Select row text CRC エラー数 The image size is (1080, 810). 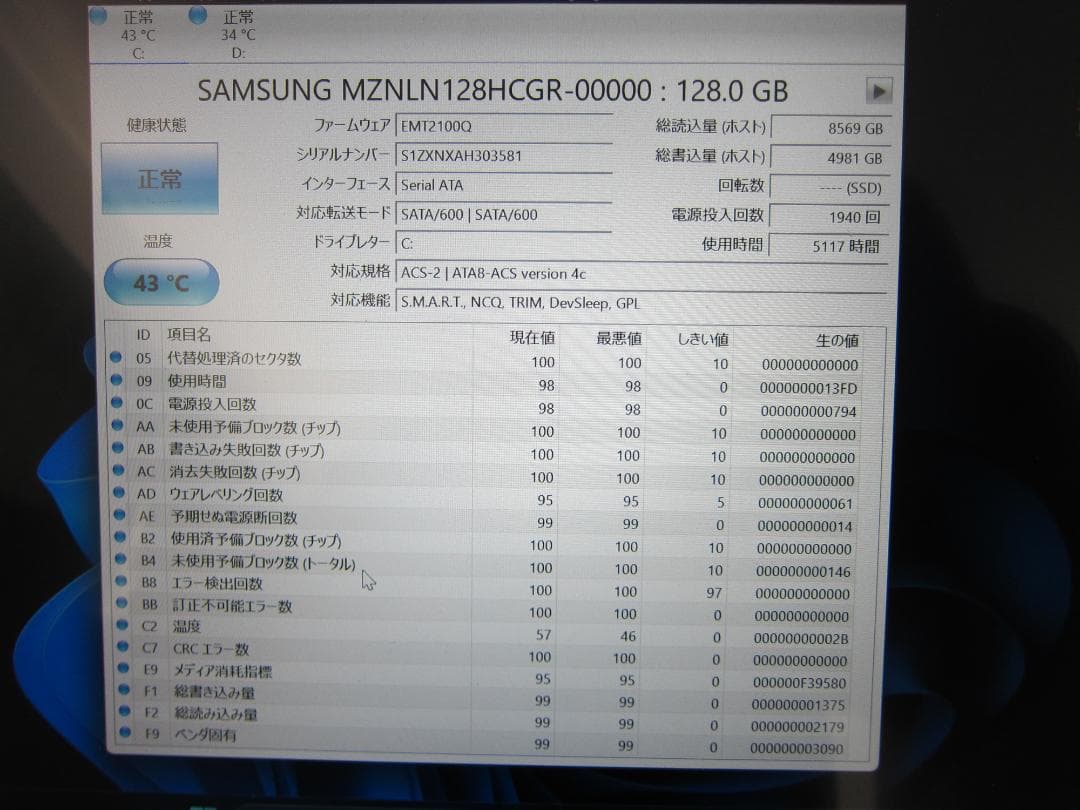pyautogui.click(x=211, y=649)
